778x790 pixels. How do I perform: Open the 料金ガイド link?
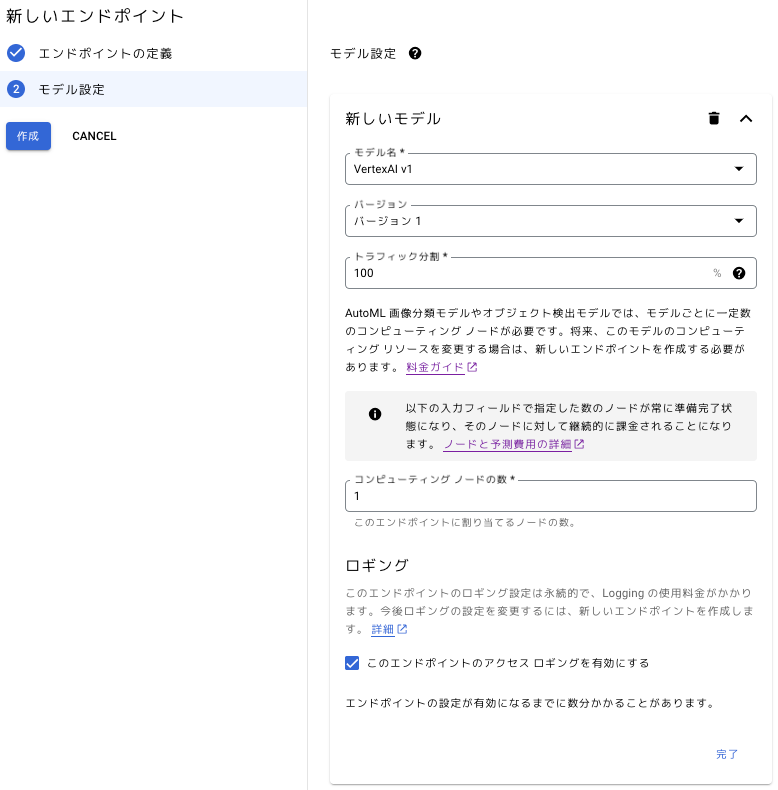tap(435, 367)
